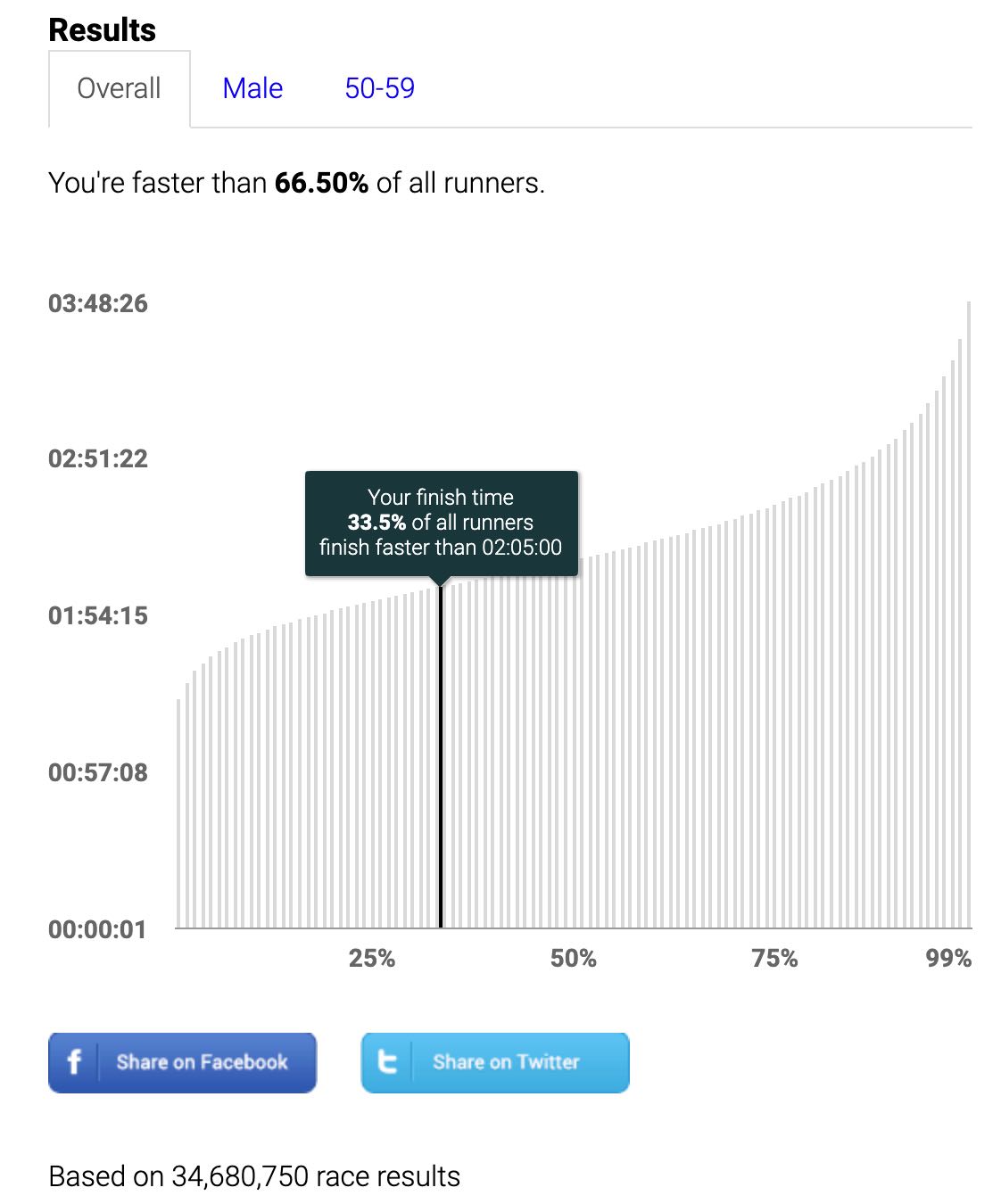1001x1204 pixels.
Task: Click the 25% label on the x-axis
Action: 371,958
